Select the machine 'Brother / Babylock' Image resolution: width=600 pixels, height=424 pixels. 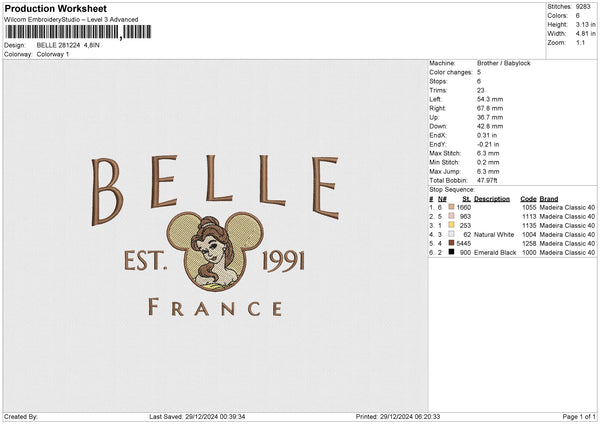coord(504,63)
